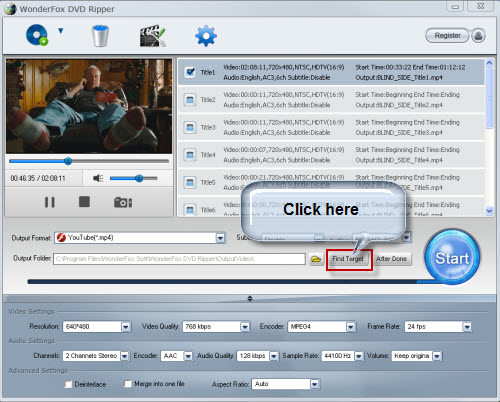This screenshot has width=500, height=402.
Task: Collapse settings panel with divider arrows
Action: pyautogui.click(x=250, y=299)
